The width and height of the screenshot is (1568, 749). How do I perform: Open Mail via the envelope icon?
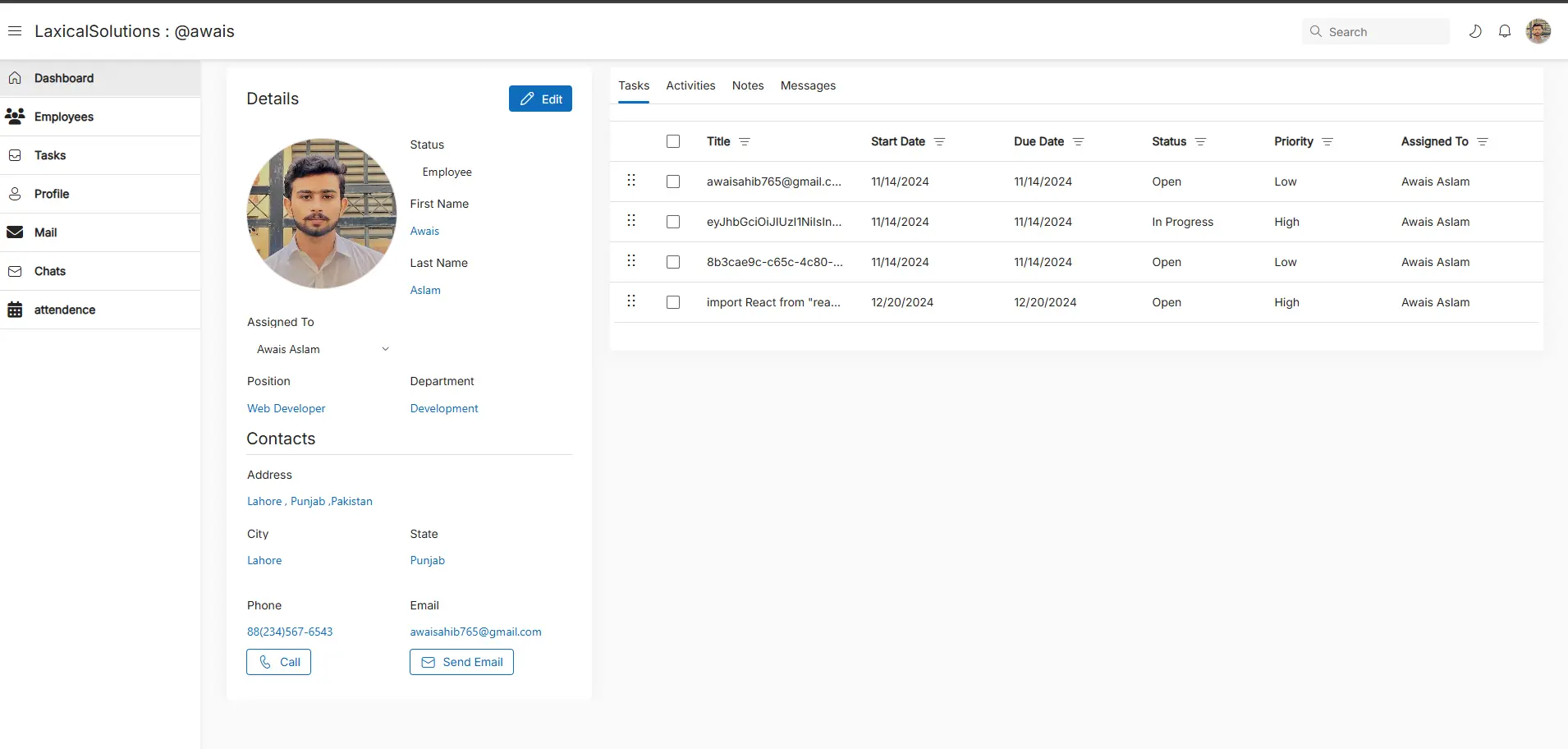pos(16,232)
